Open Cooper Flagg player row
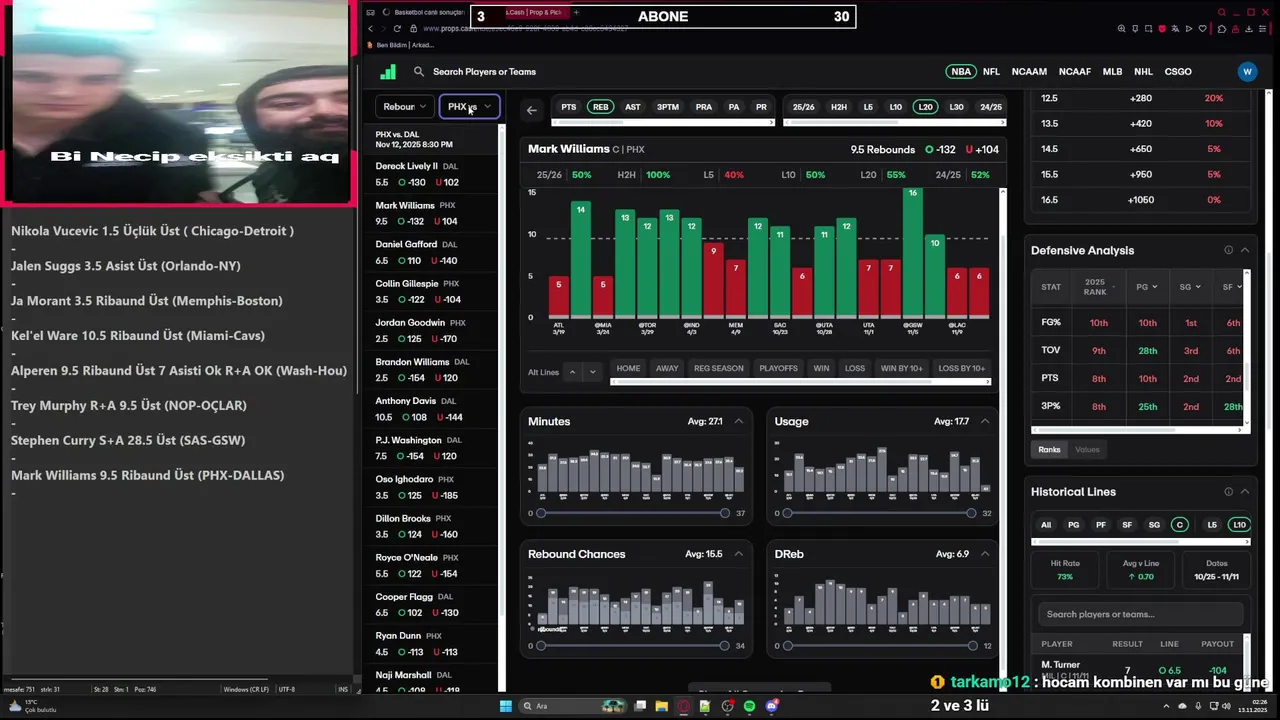The height and width of the screenshot is (720, 1280). point(434,605)
